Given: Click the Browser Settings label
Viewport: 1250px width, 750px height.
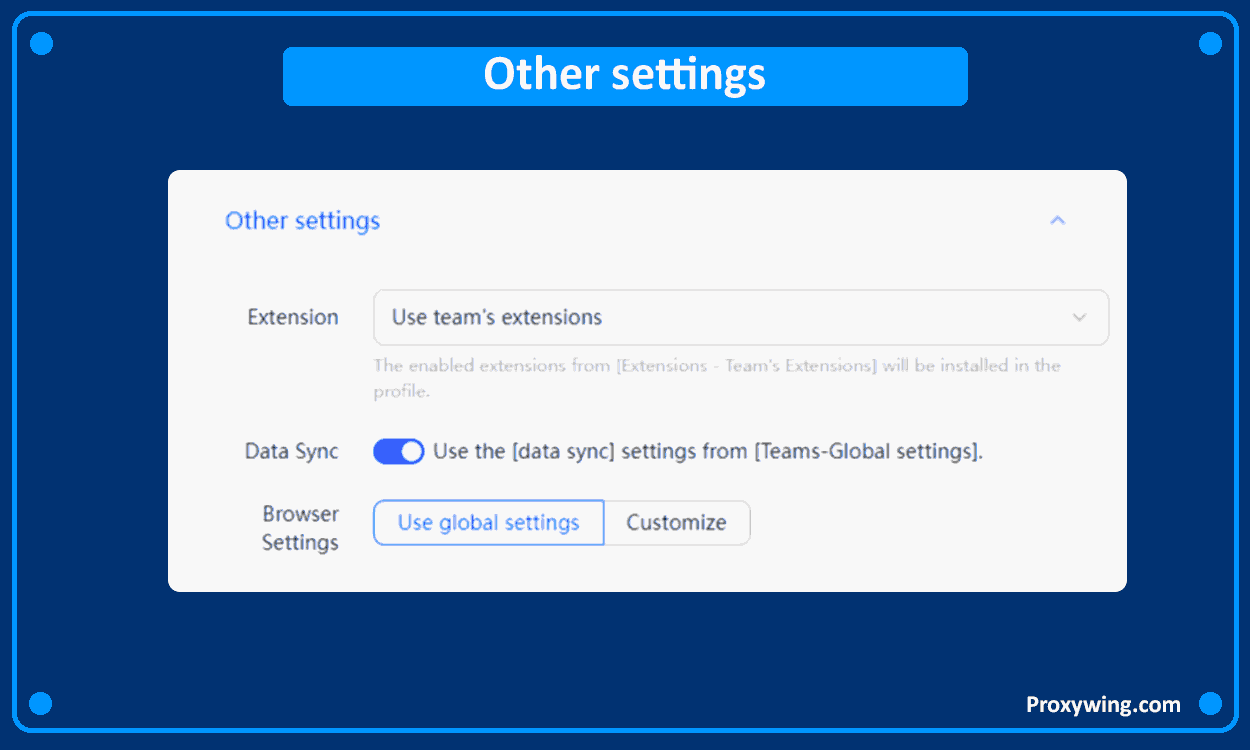Looking at the screenshot, I should click(300, 528).
